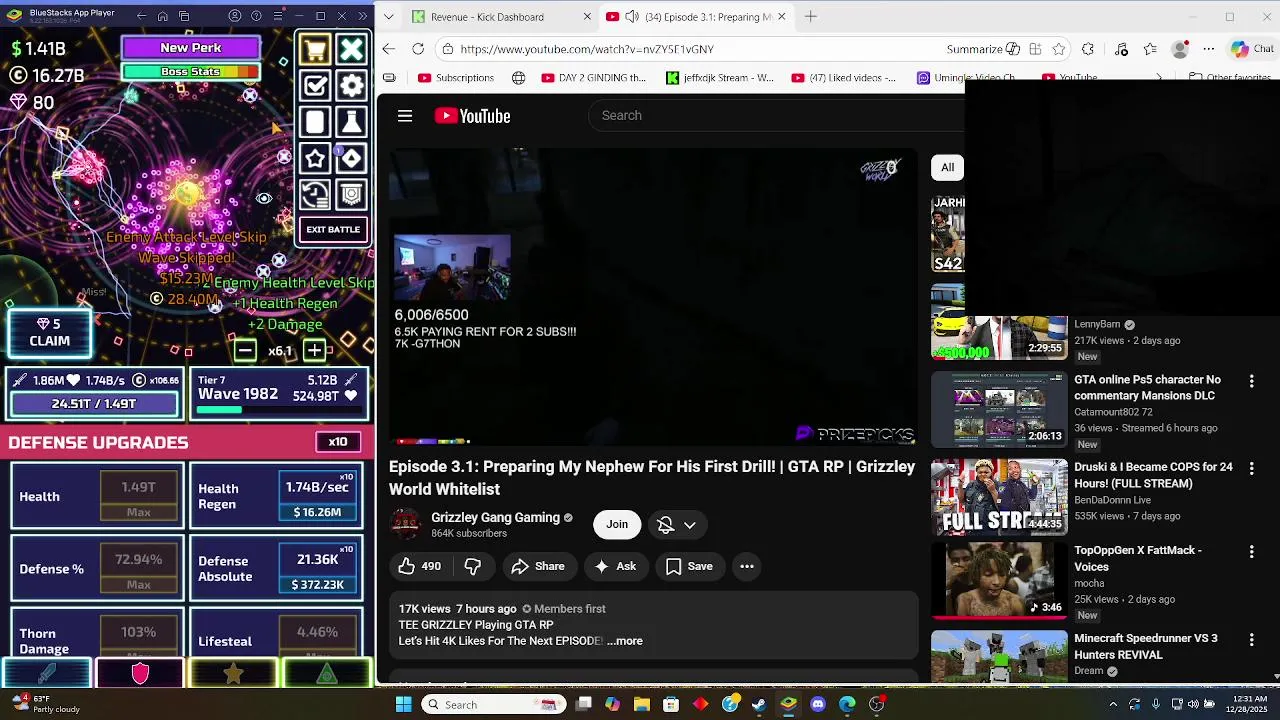The width and height of the screenshot is (1280, 720).
Task: Open Liked videos bookmark
Action: tap(843, 77)
